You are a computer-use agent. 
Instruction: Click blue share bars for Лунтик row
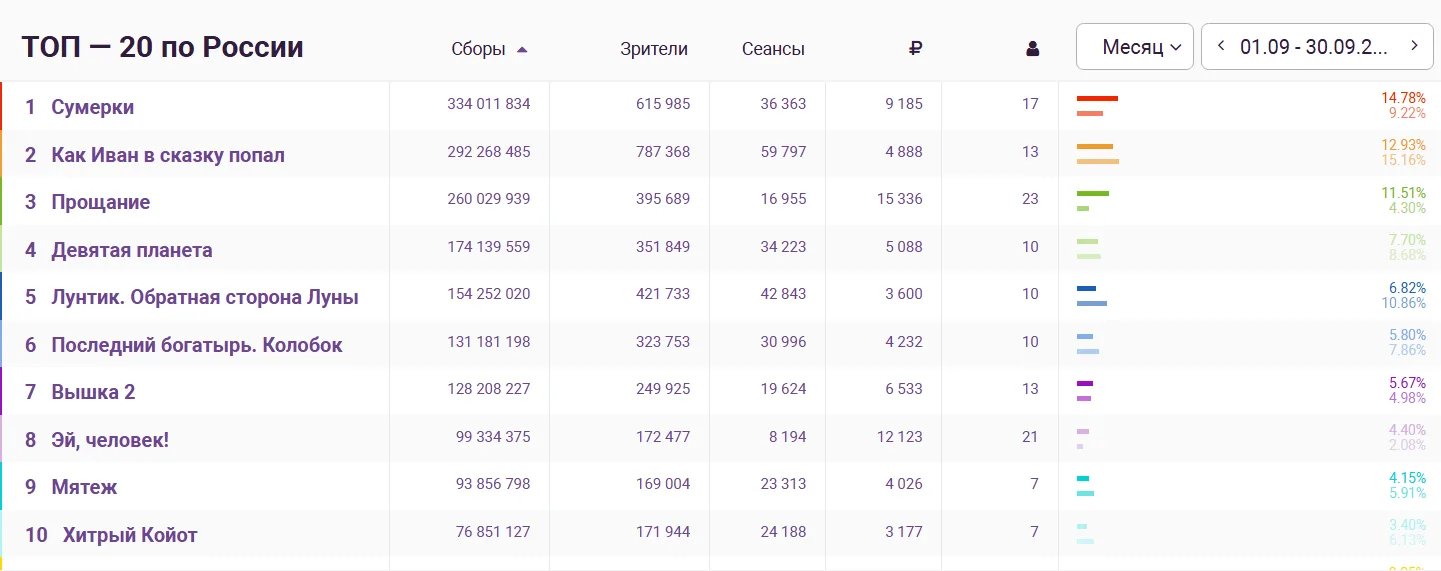pyautogui.click(x=1092, y=296)
